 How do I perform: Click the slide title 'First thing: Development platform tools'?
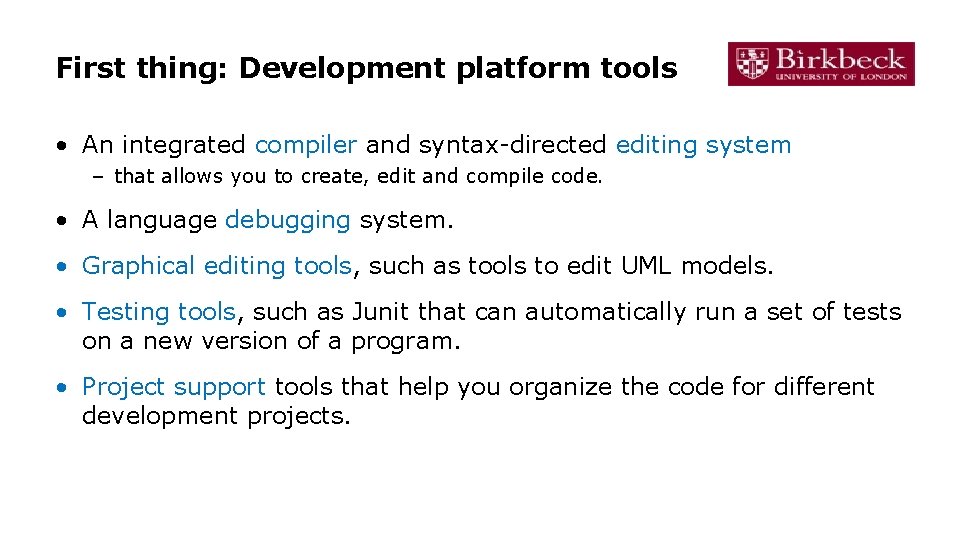click(367, 67)
